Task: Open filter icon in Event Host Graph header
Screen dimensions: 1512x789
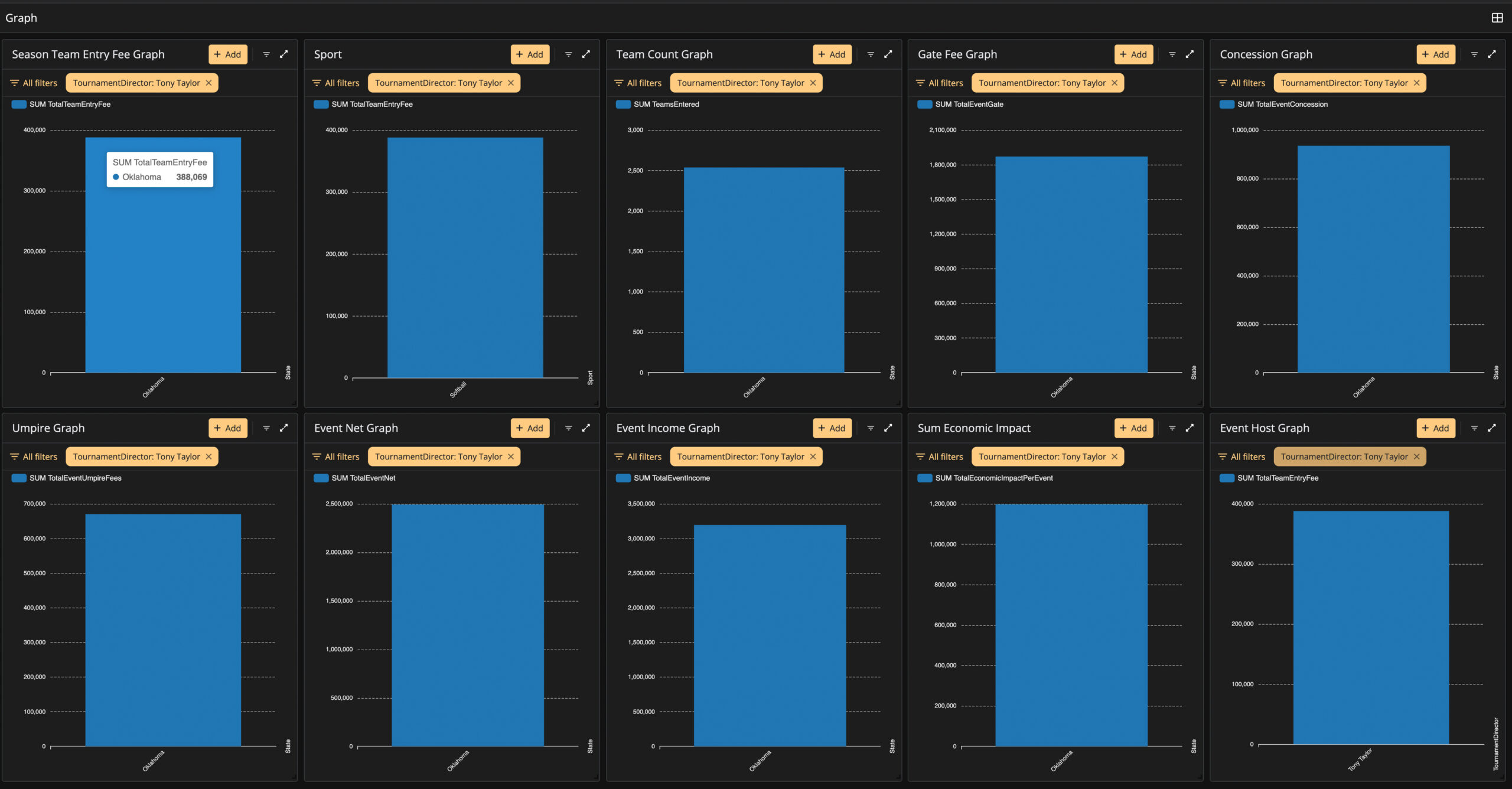Action: pyautogui.click(x=1474, y=428)
